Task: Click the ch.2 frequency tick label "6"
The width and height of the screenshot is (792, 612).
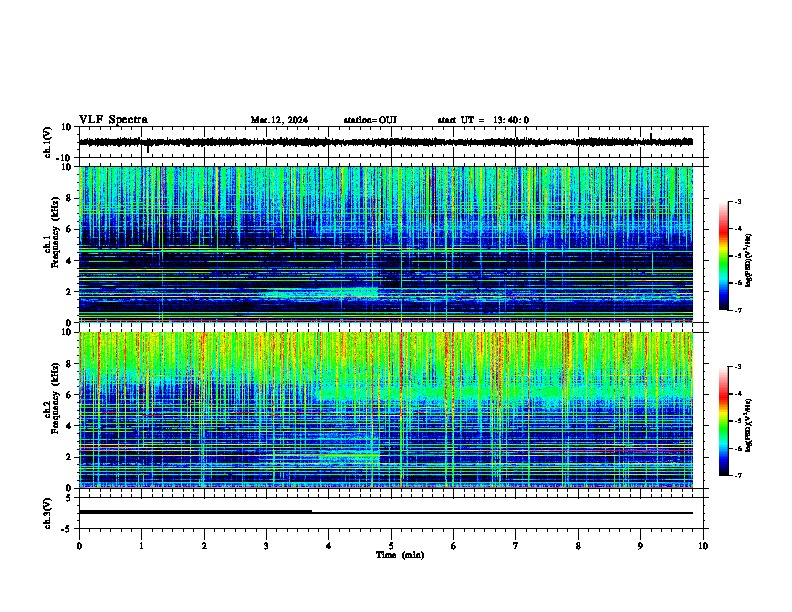Action: coord(69,395)
